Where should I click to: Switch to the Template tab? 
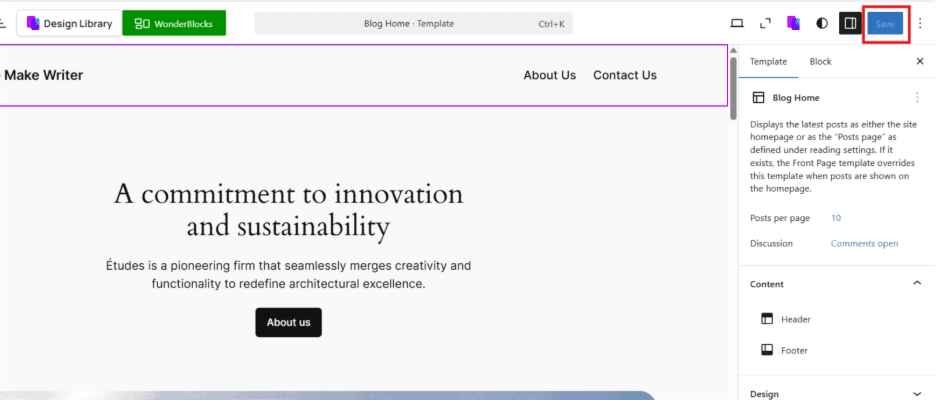[x=768, y=62]
